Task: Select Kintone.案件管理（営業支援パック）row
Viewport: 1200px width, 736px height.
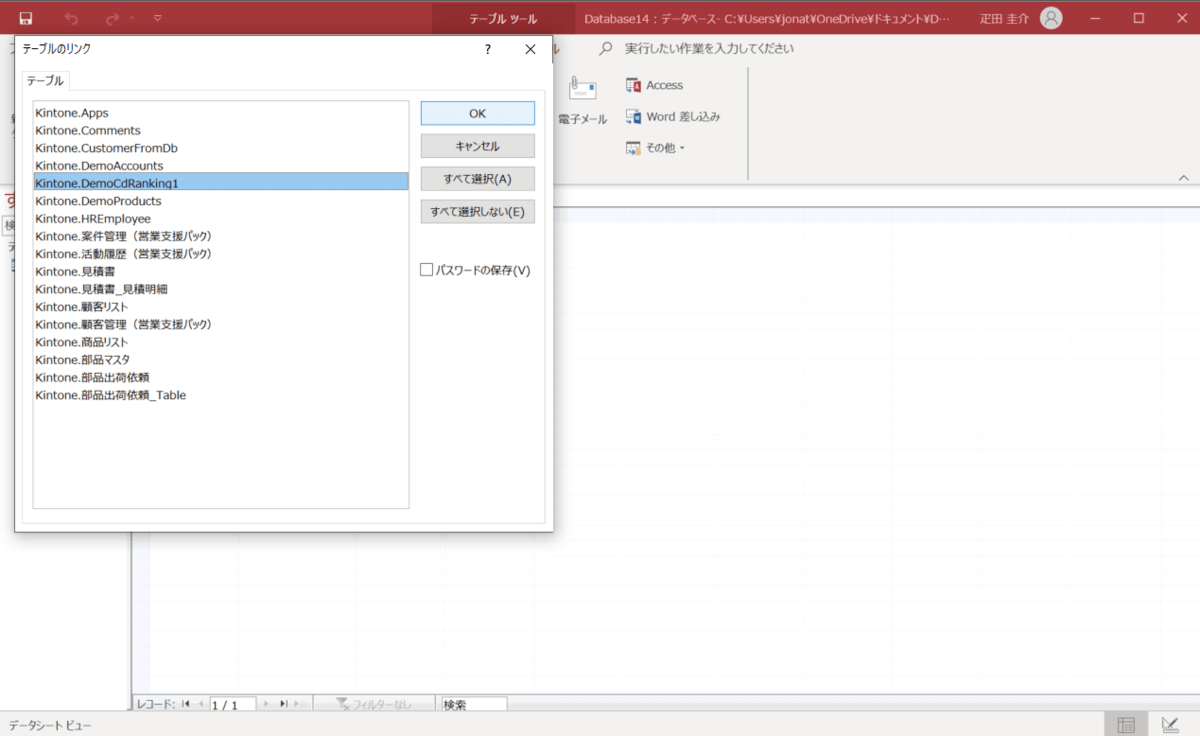Action: (221, 236)
